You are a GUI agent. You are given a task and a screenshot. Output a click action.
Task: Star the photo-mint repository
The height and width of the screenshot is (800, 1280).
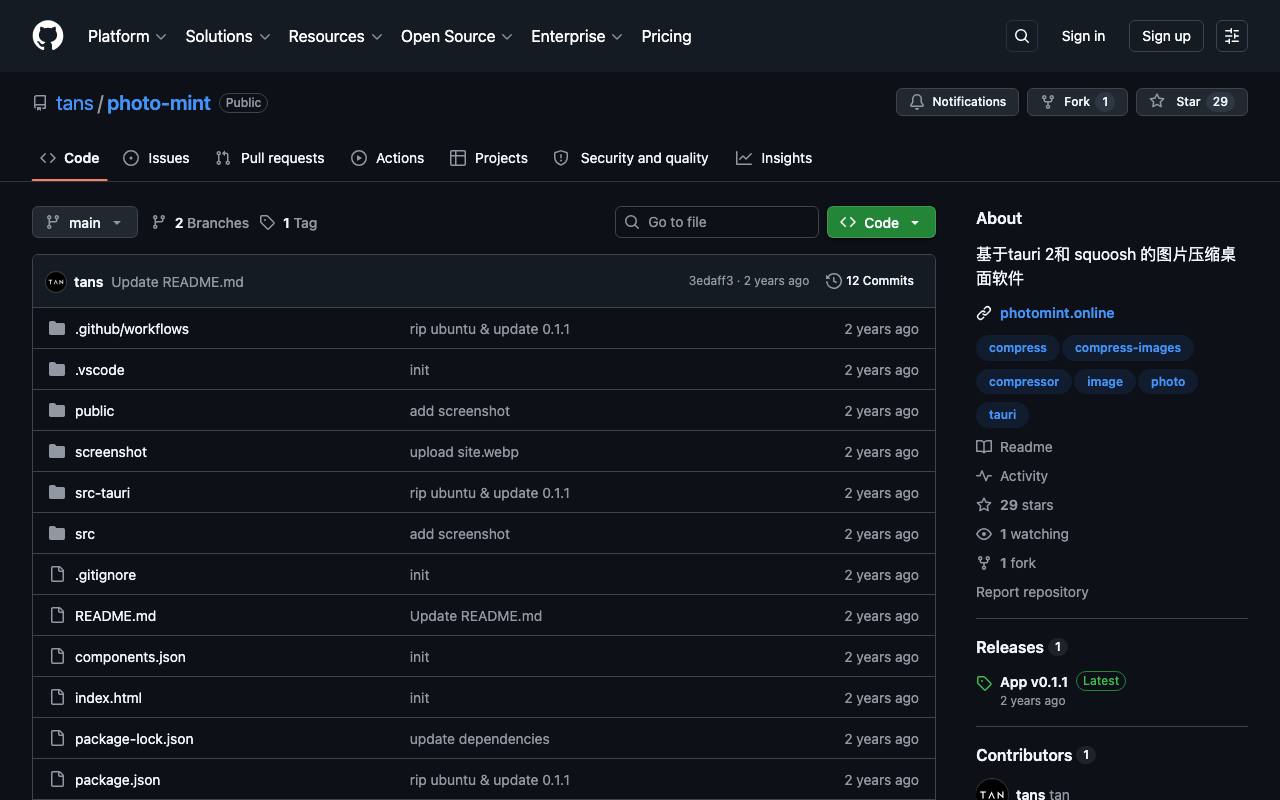click(1192, 102)
